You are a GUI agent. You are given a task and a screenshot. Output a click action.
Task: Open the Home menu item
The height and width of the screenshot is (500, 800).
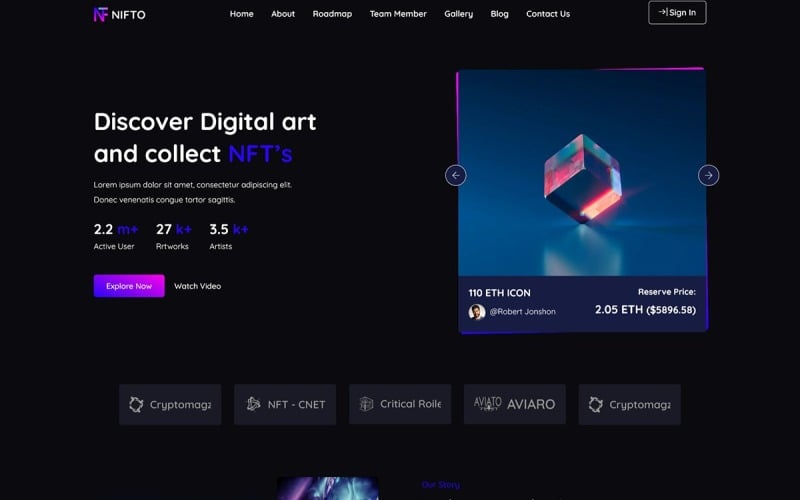(x=241, y=14)
